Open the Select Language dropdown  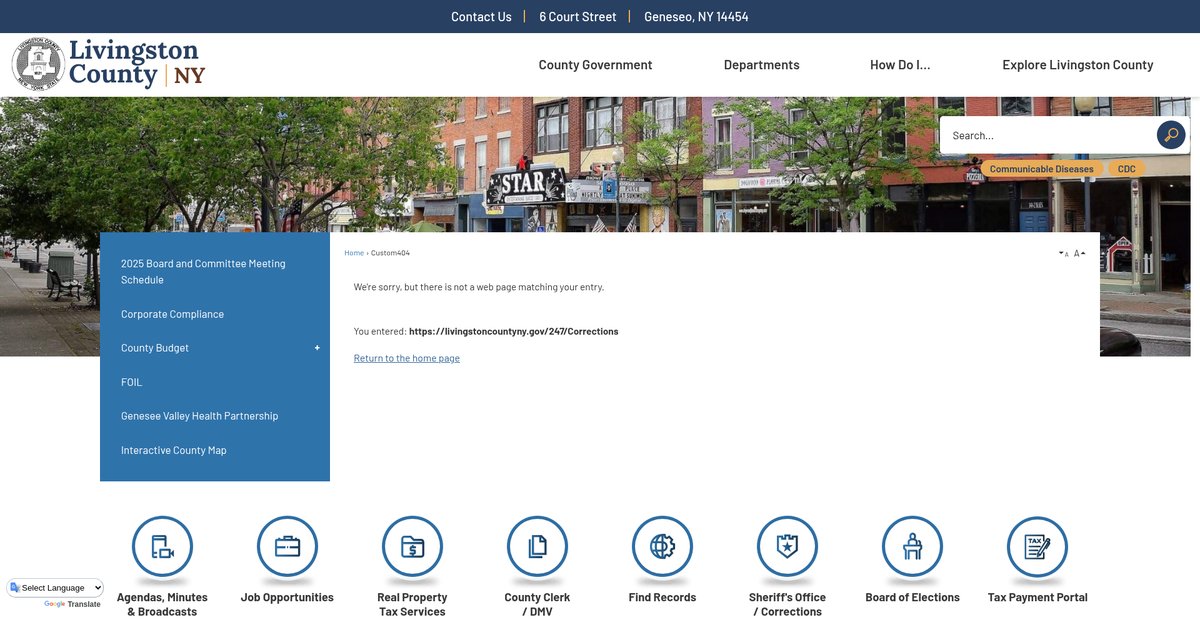[x=55, y=588]
